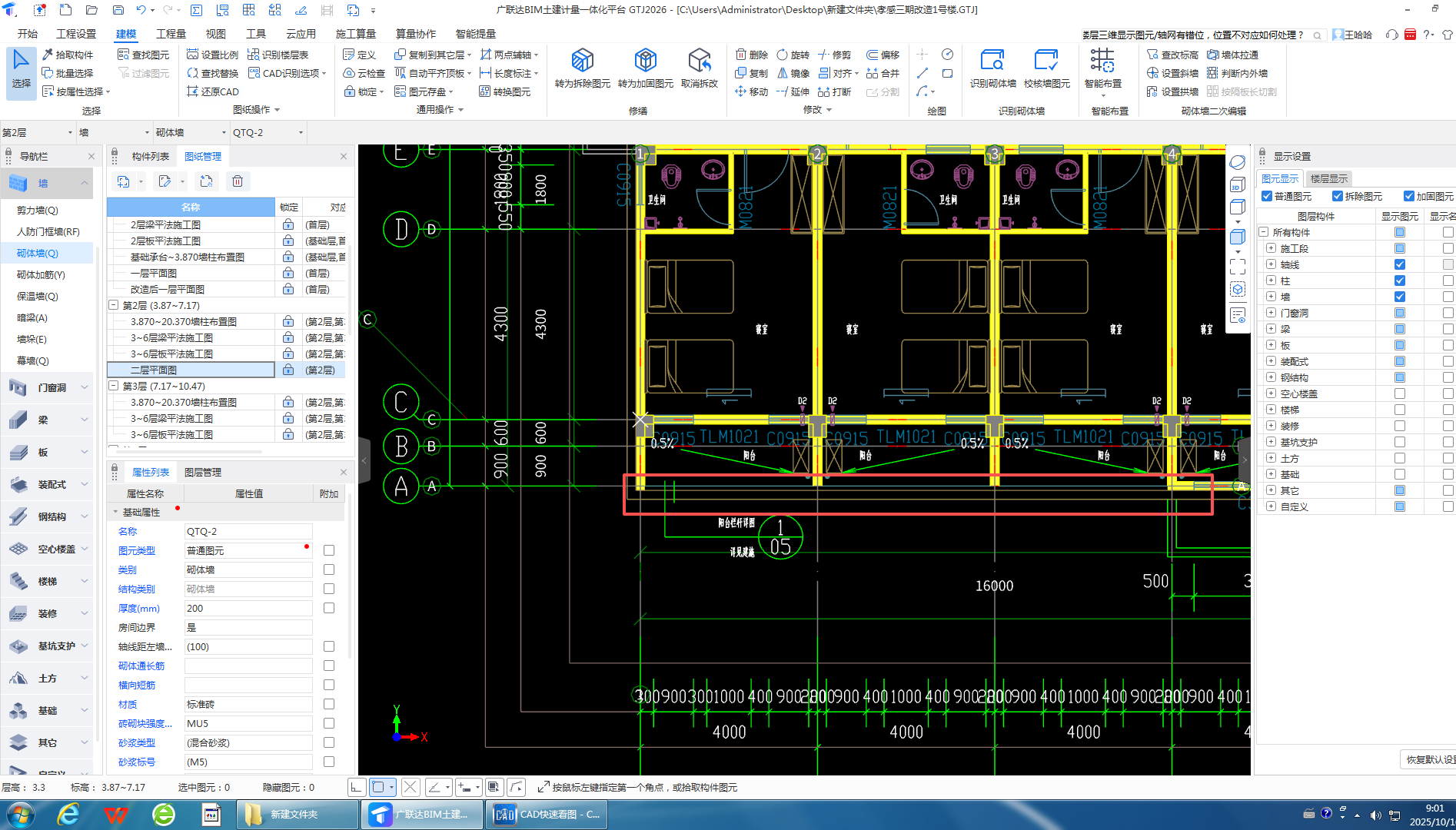
Task: Switch to the 图层管理 tab
Action: coord(203,472)
